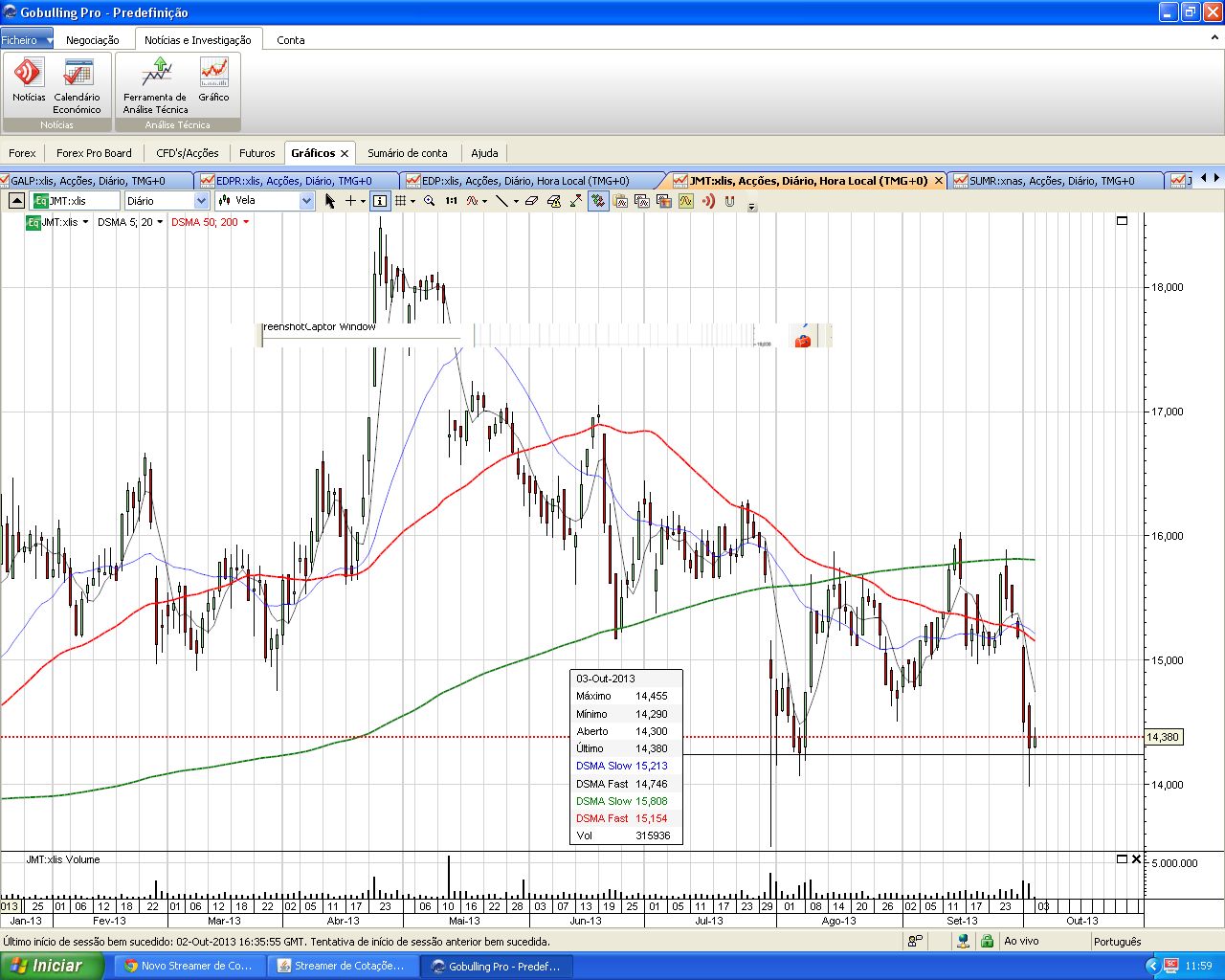Click the Iniciar start button
The height and width of the screenshot is (980, 1225).
pyautogui.click(x=48, y=966)
